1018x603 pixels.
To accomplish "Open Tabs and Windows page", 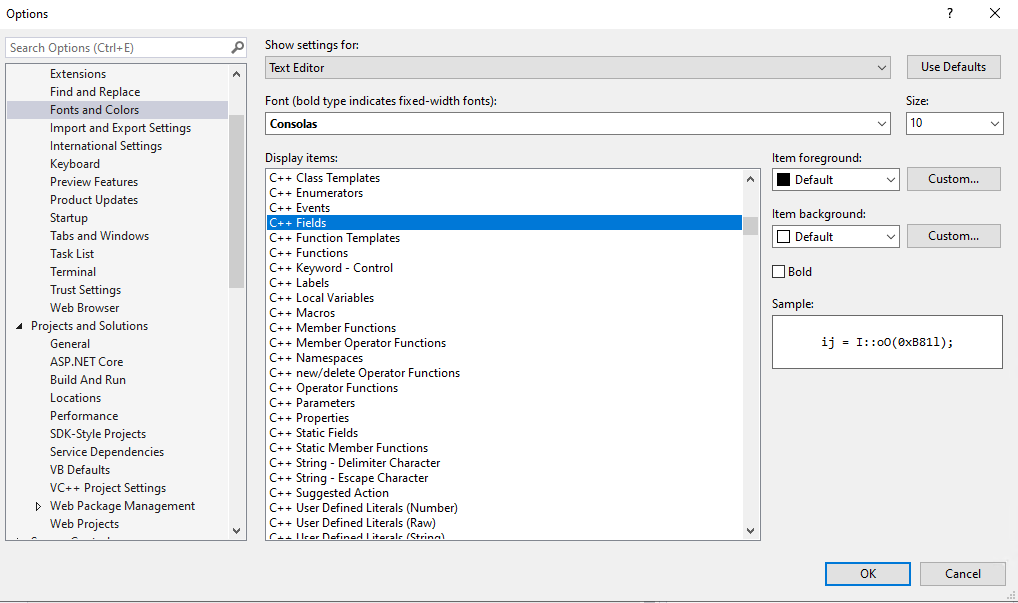I will [99, 236].
